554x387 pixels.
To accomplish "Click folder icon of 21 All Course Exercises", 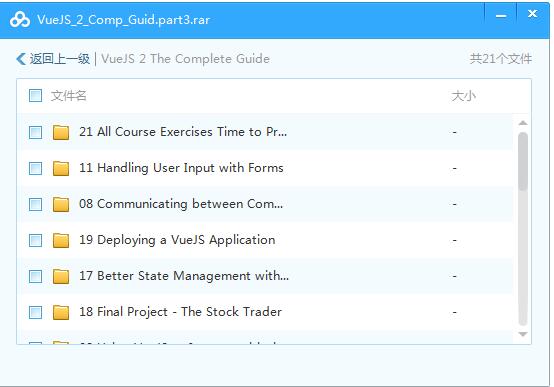I will (x=61, y=132).
